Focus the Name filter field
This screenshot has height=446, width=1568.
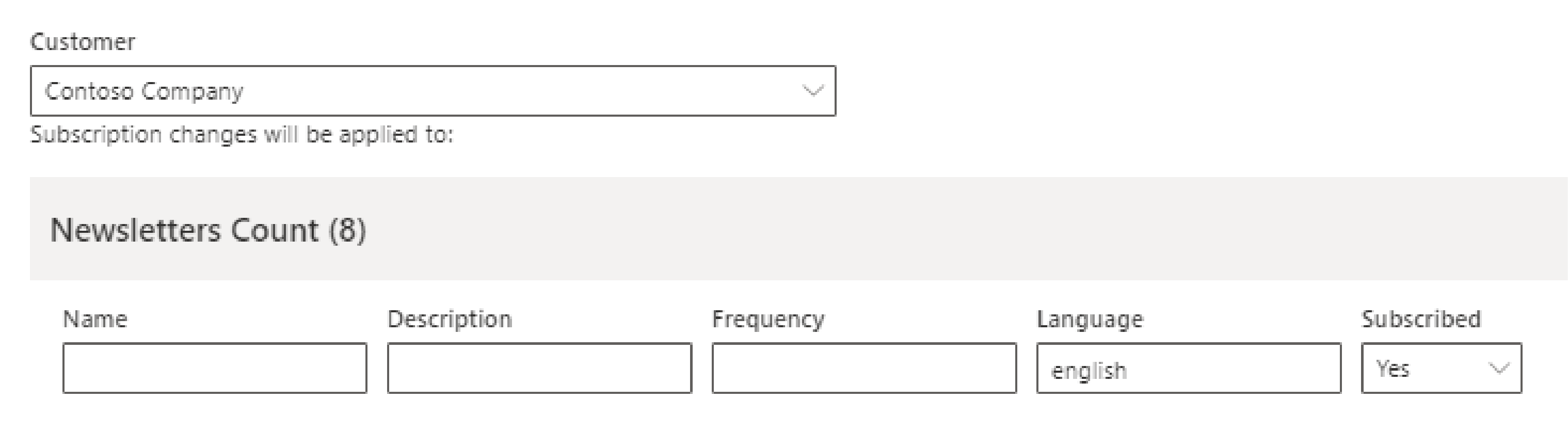(214, 369)
